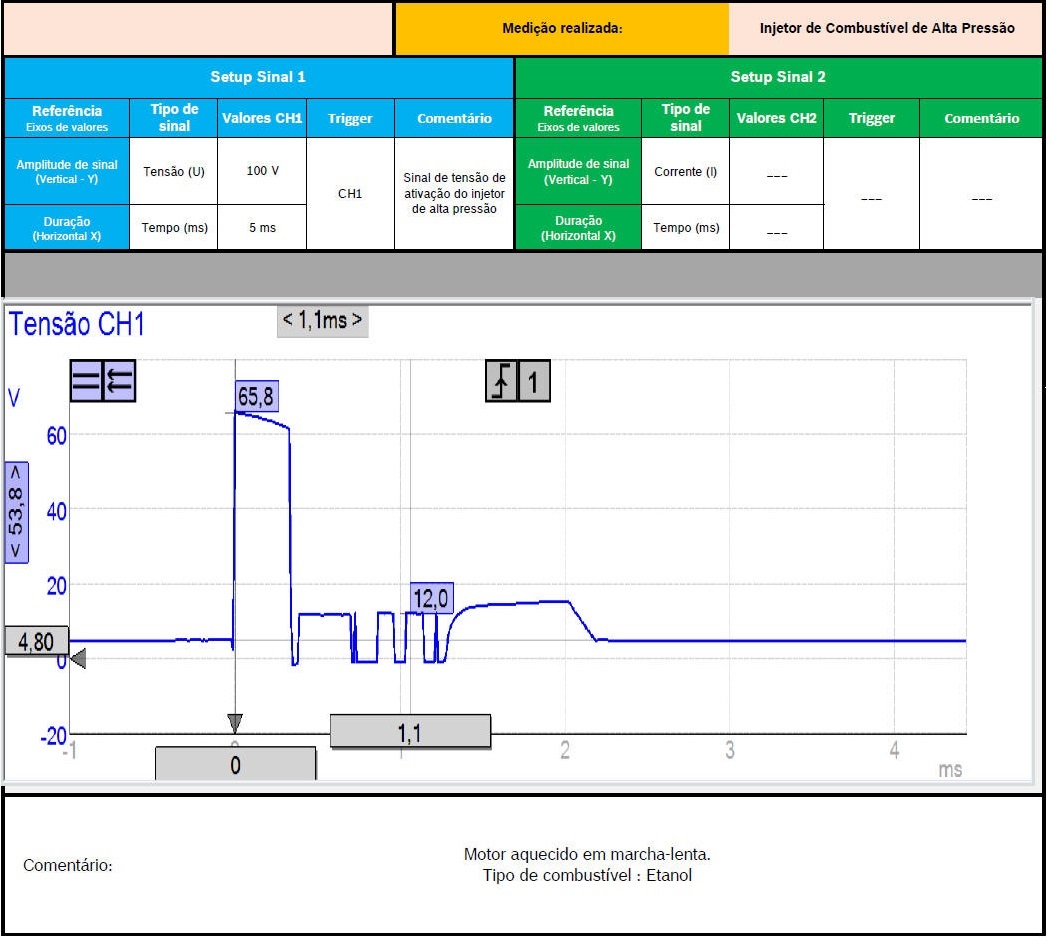Viewport: 1051px width, 944px height.
Task: Click the Medição realizada orange header cell
Action: click(561, 28)
